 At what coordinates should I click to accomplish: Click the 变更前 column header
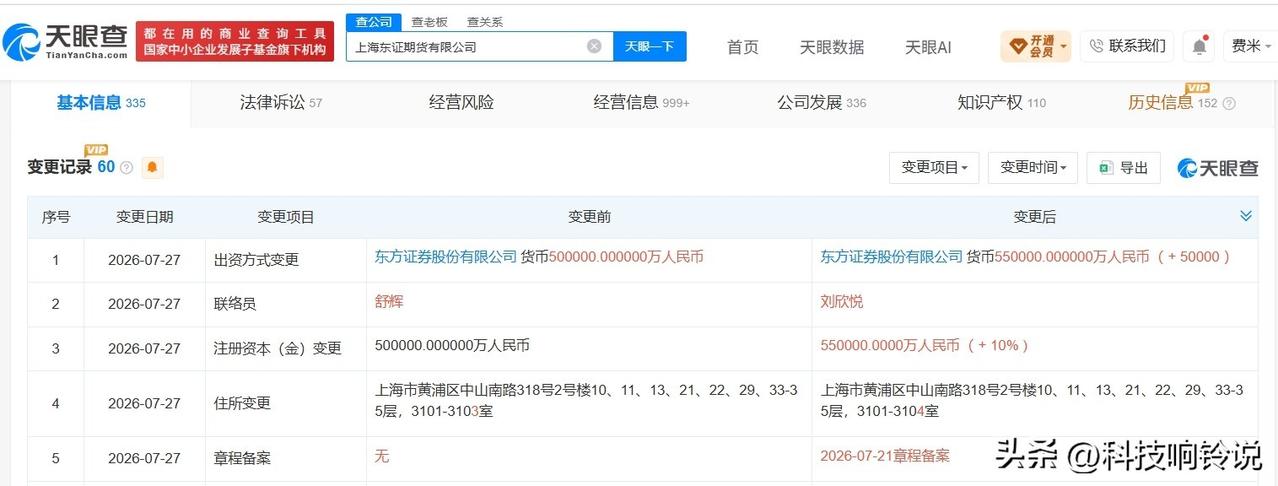(589, 217)
